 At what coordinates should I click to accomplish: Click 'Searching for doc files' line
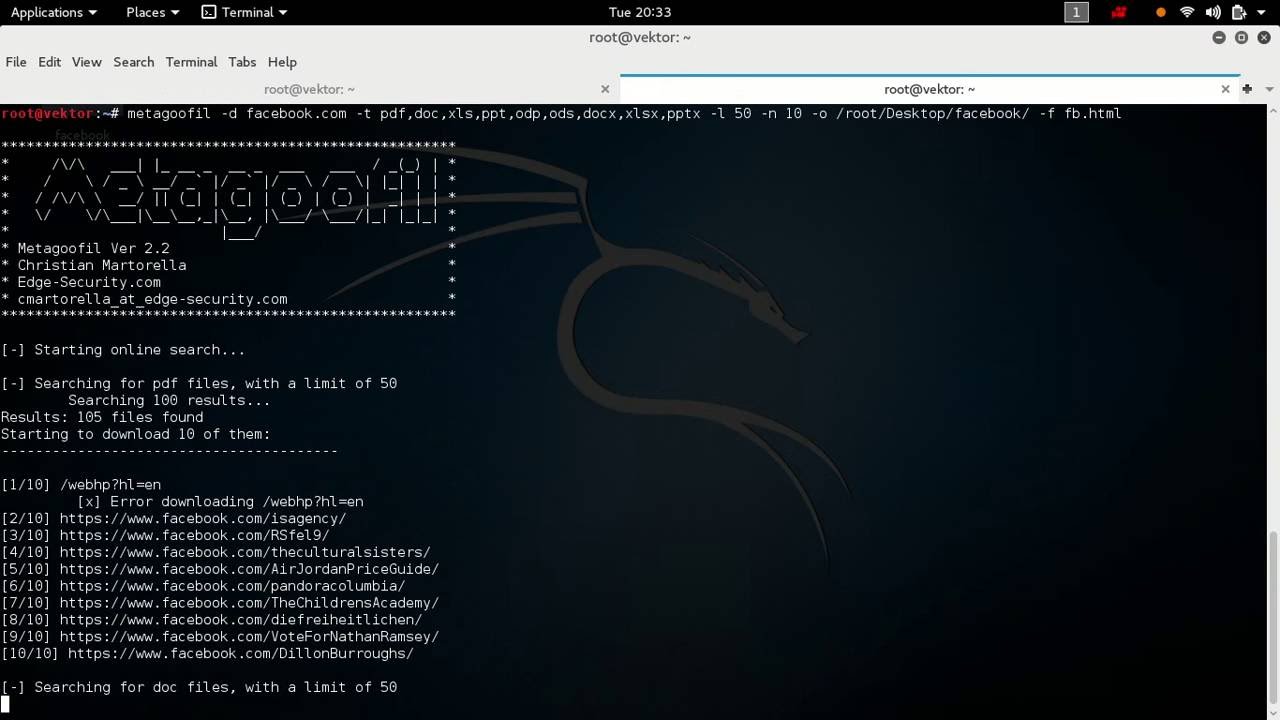tap(199, 687)
